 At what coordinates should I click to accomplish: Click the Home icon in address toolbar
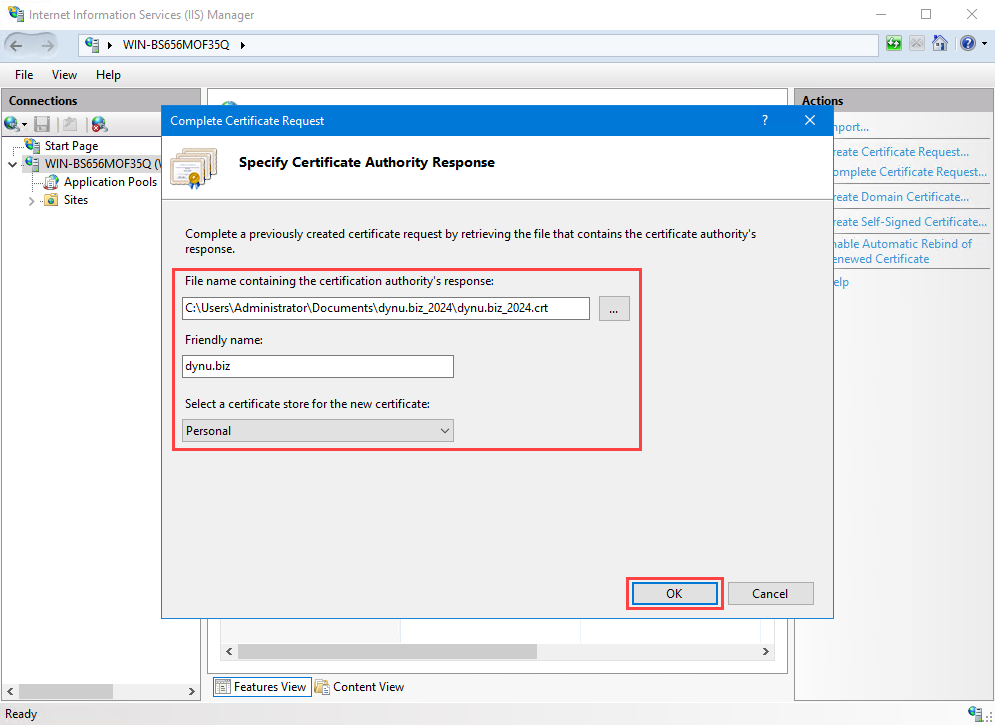pyautogui.click(x=940, y=44)
